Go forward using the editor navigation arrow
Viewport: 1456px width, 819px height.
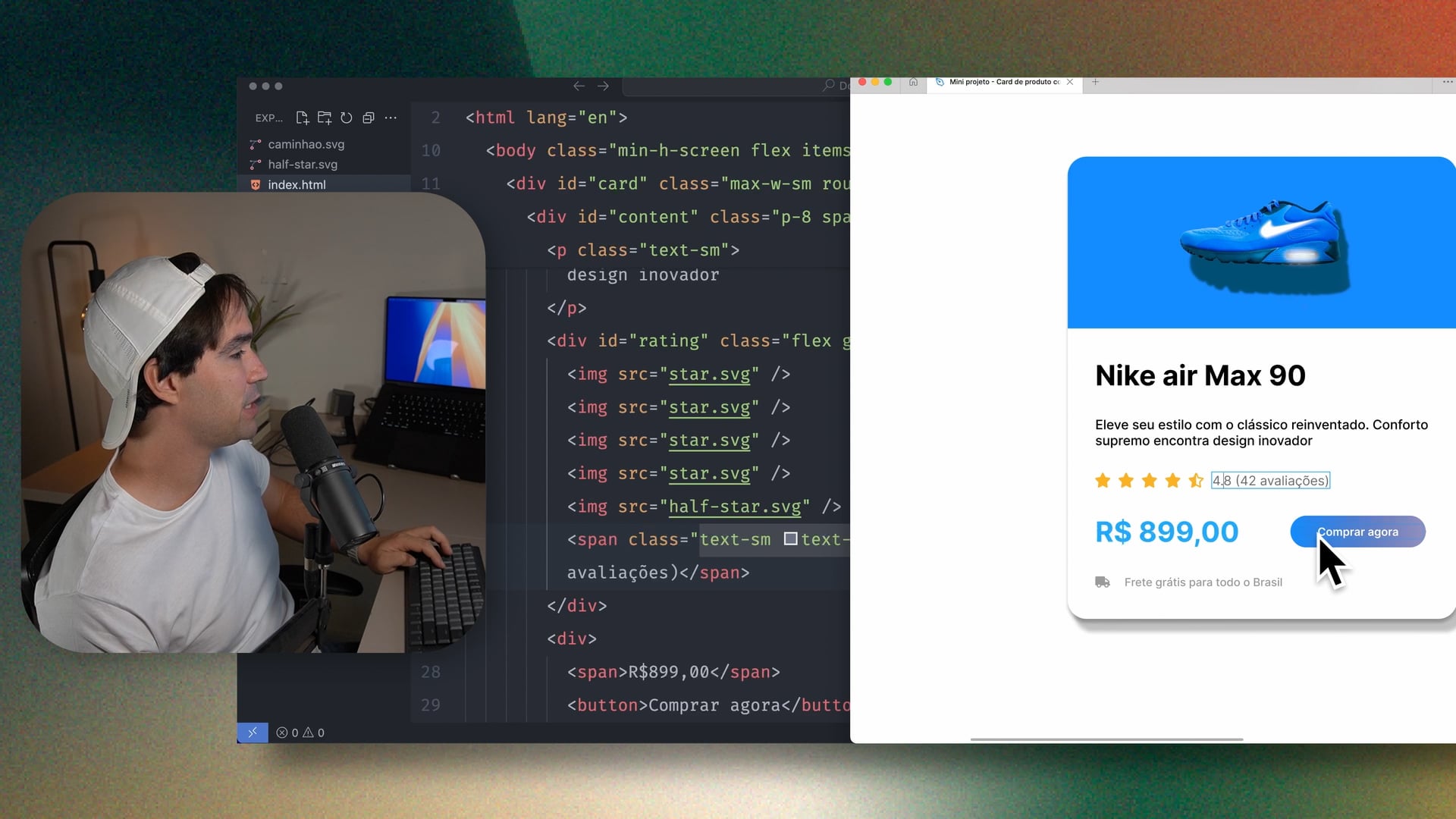pos(603,86)
